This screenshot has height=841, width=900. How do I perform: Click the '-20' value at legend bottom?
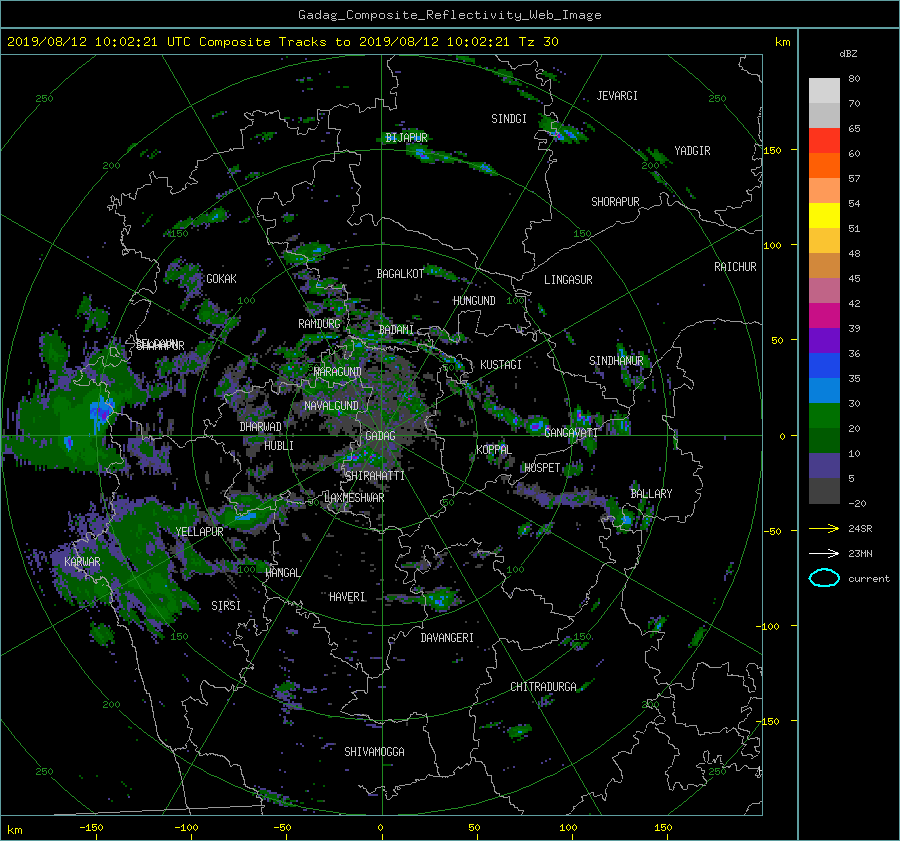coord(857,503)
